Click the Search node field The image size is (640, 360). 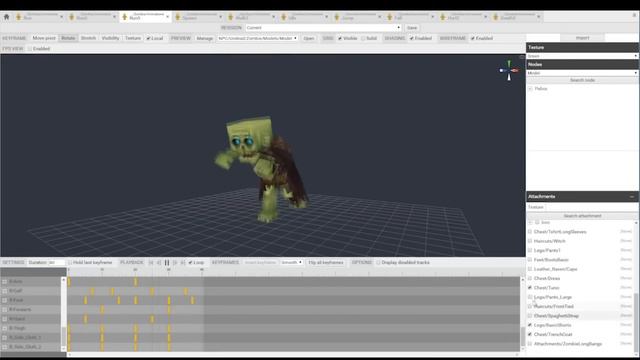(x=582, y=80)
